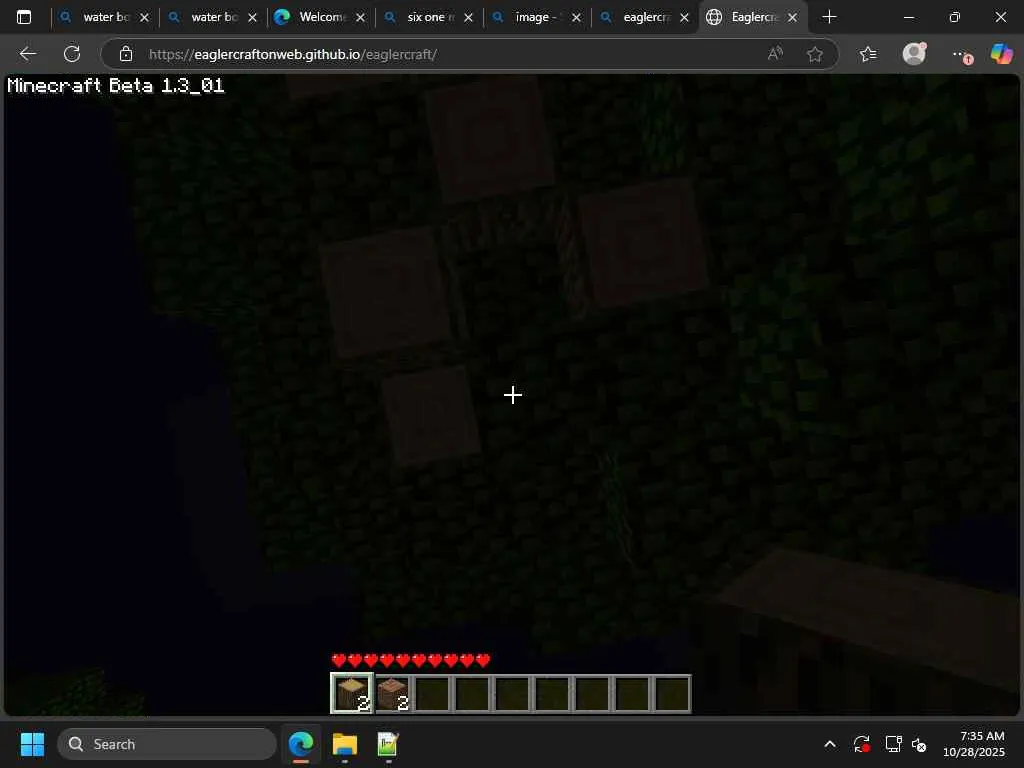Close the active Eaglercraft tab
1024x768 pixels.
click(x=792, y=18)
